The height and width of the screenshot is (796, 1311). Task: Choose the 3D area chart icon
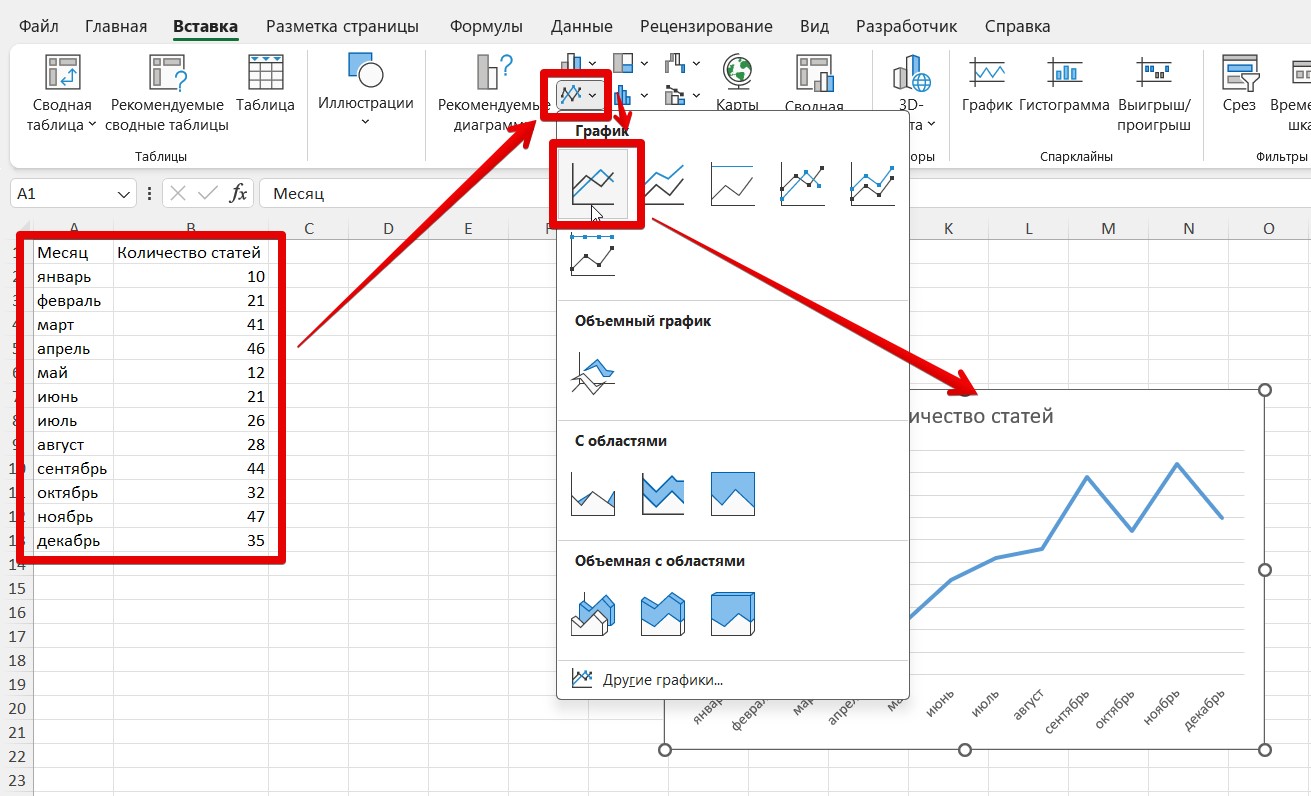click(x=593, y=614)
